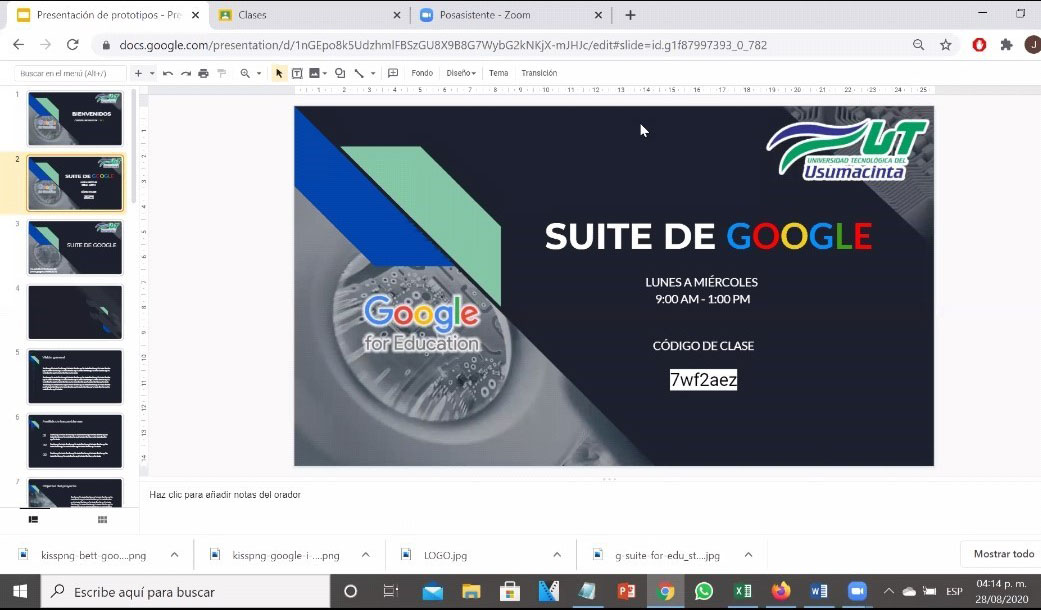Switch to the Posasistente - Zoom tab
This screenshot has height=610, width=1041.
tap(504, 15)
